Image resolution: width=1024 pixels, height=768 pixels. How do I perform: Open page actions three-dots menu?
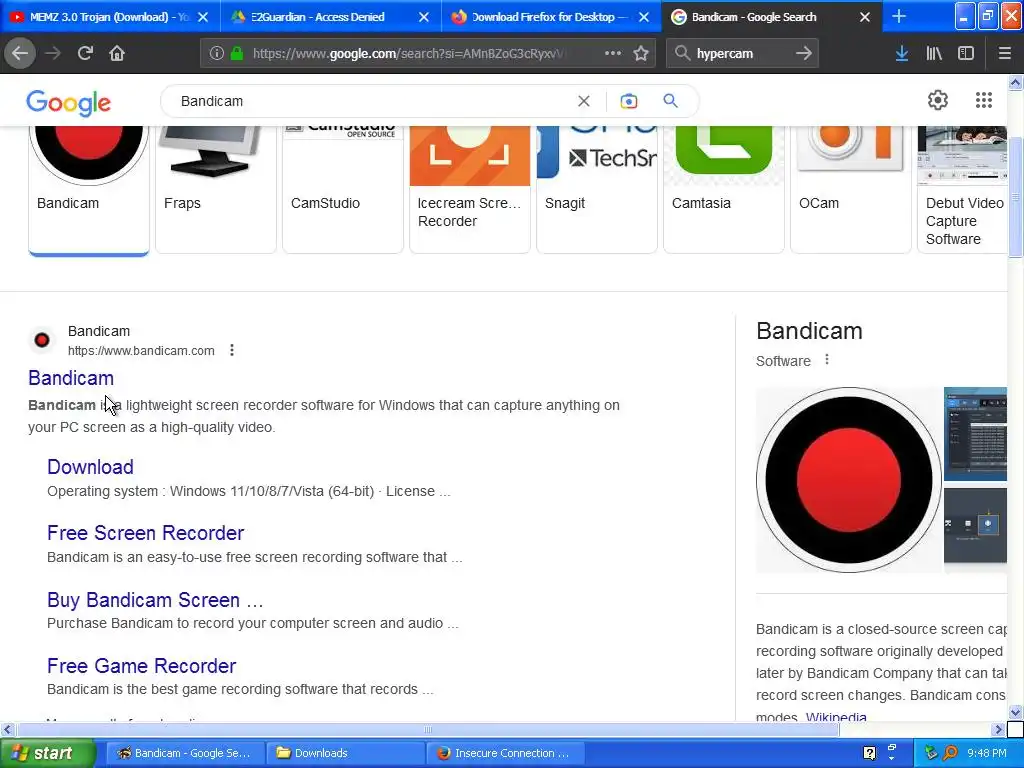point(613,53)
